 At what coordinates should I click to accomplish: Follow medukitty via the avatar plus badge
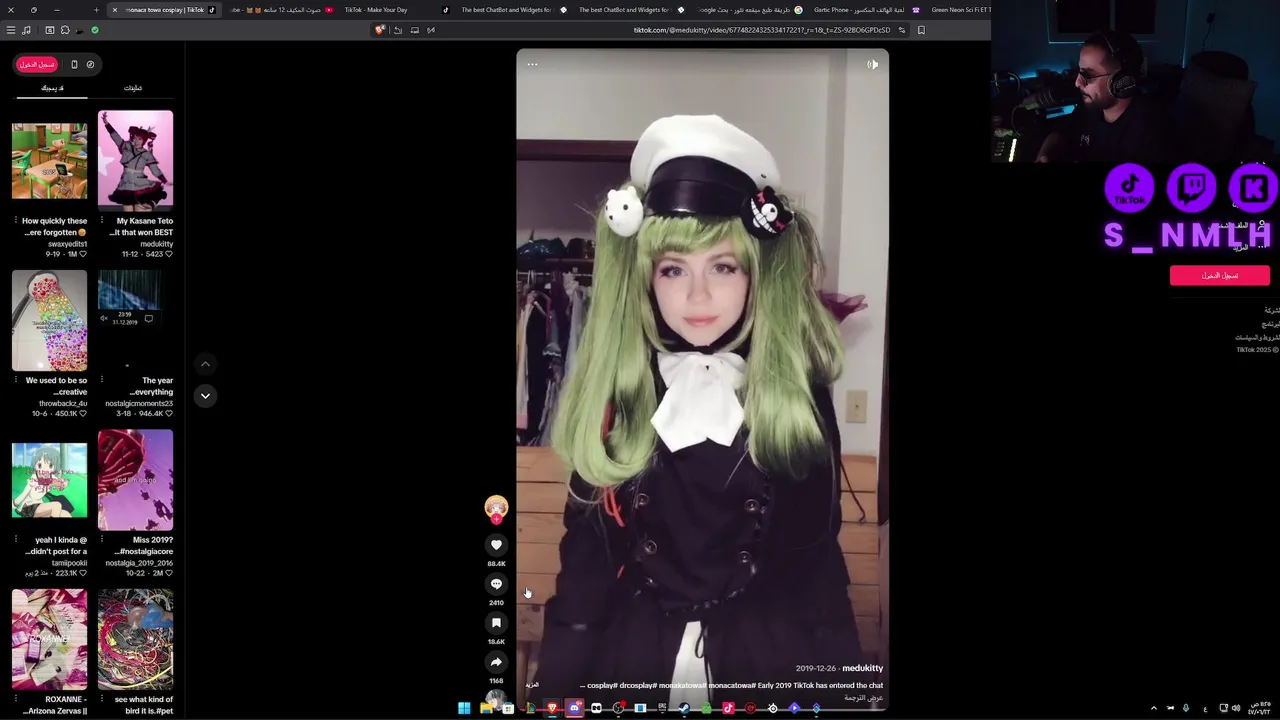coord(496,519)
